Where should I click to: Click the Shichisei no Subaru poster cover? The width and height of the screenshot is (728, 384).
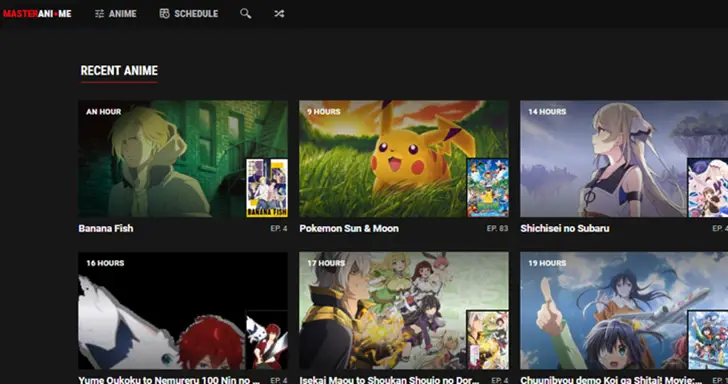pos(708,188)
